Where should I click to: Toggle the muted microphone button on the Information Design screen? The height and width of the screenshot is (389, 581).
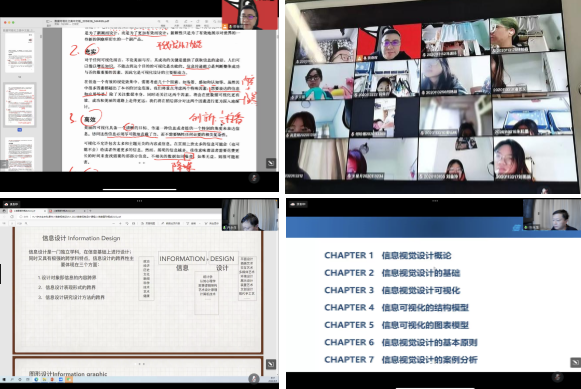coord(254,378)
